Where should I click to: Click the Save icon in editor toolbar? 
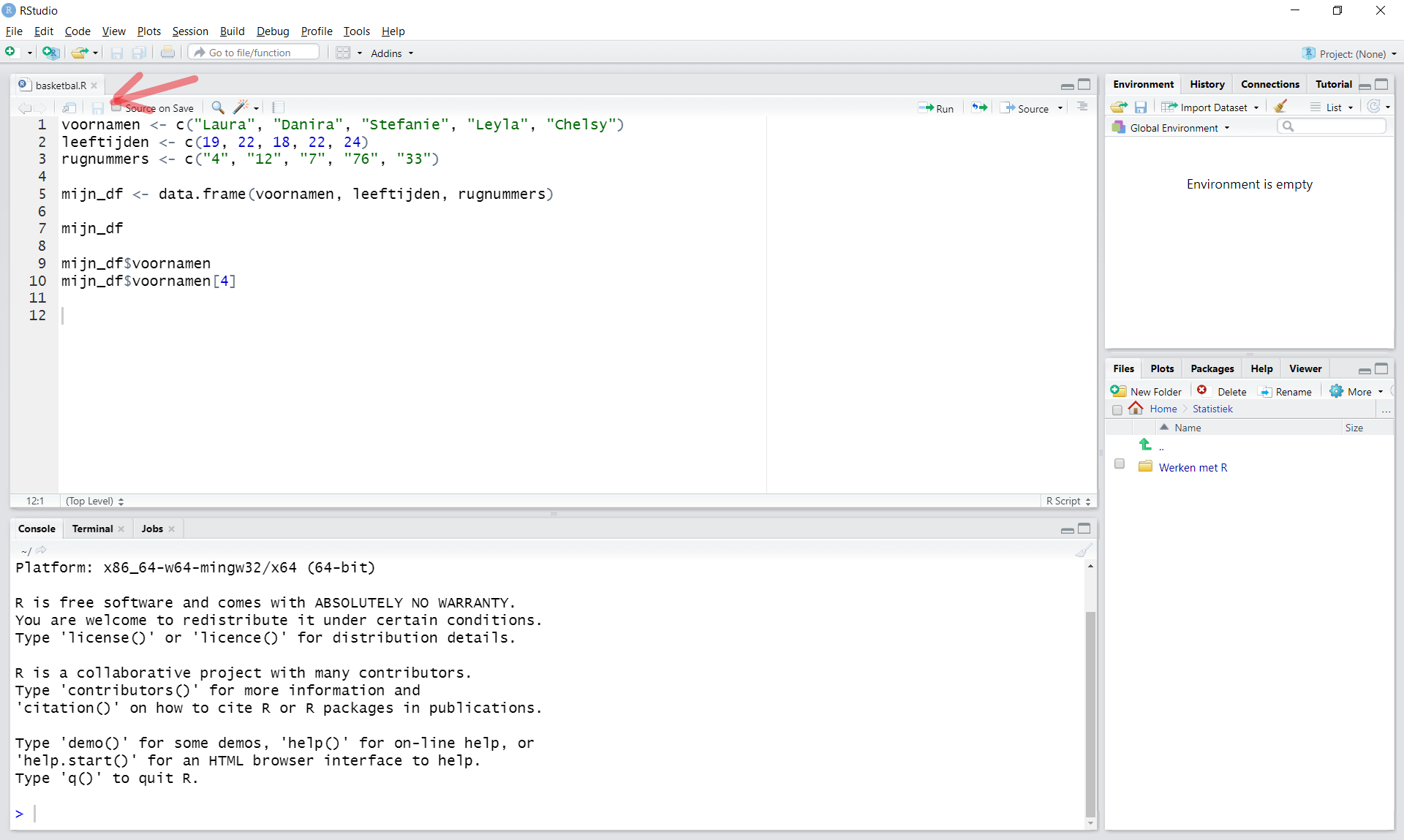pos(96,107)
